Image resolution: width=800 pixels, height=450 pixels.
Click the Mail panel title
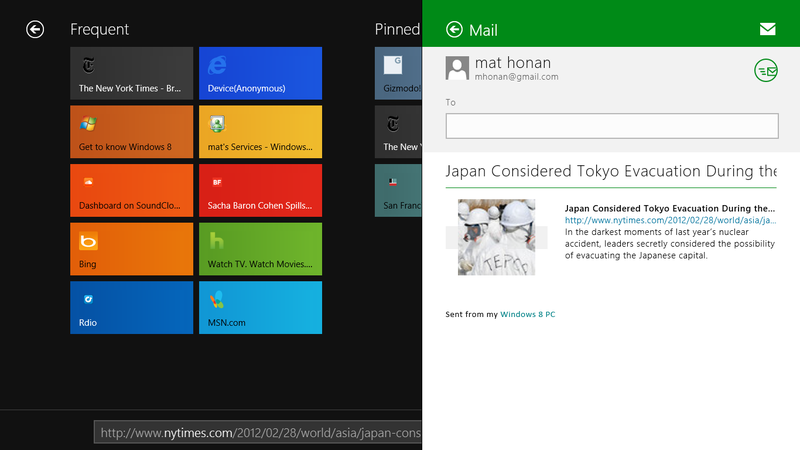(x=483, y=31)
